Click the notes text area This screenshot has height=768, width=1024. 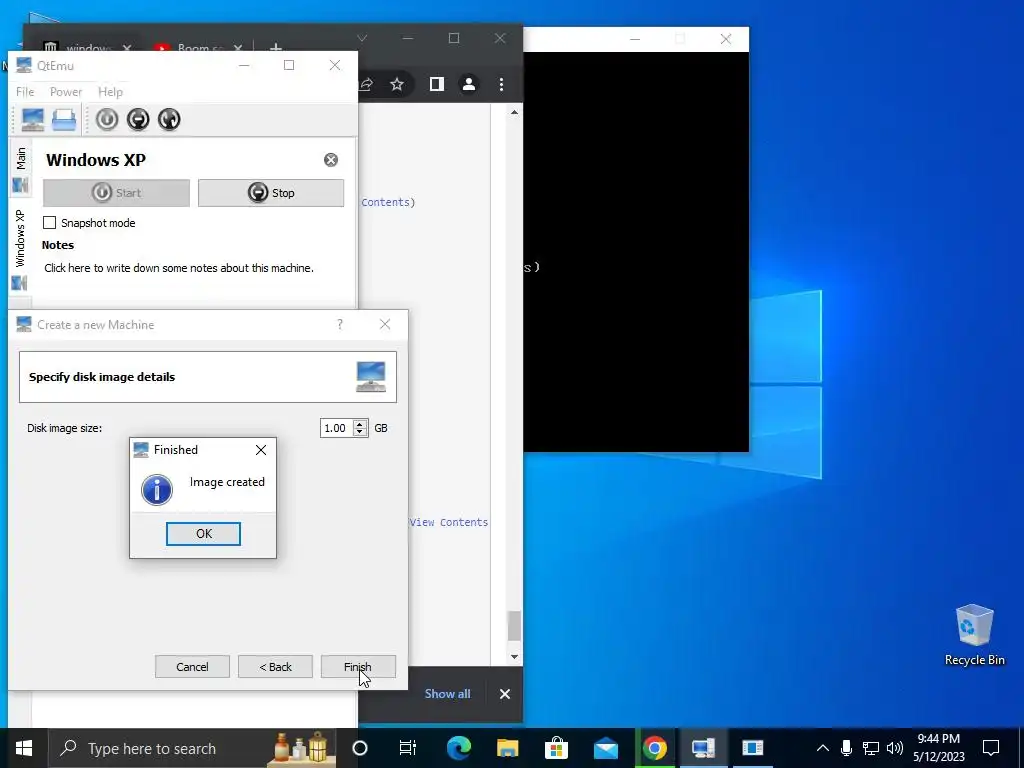coord(178,268)
